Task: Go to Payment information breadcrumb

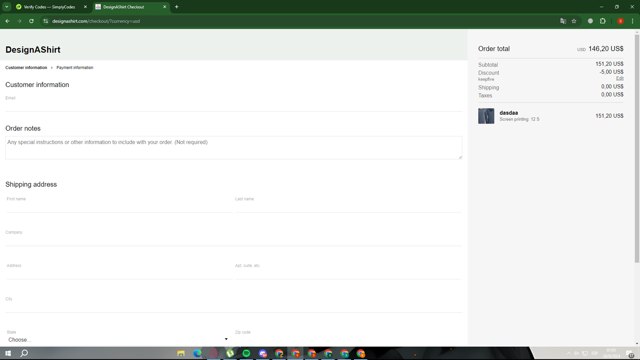Action: tap(75, 68)
